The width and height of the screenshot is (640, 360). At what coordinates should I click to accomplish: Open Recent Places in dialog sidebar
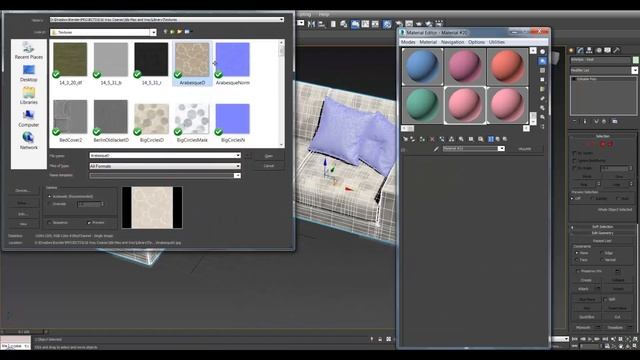29,51
